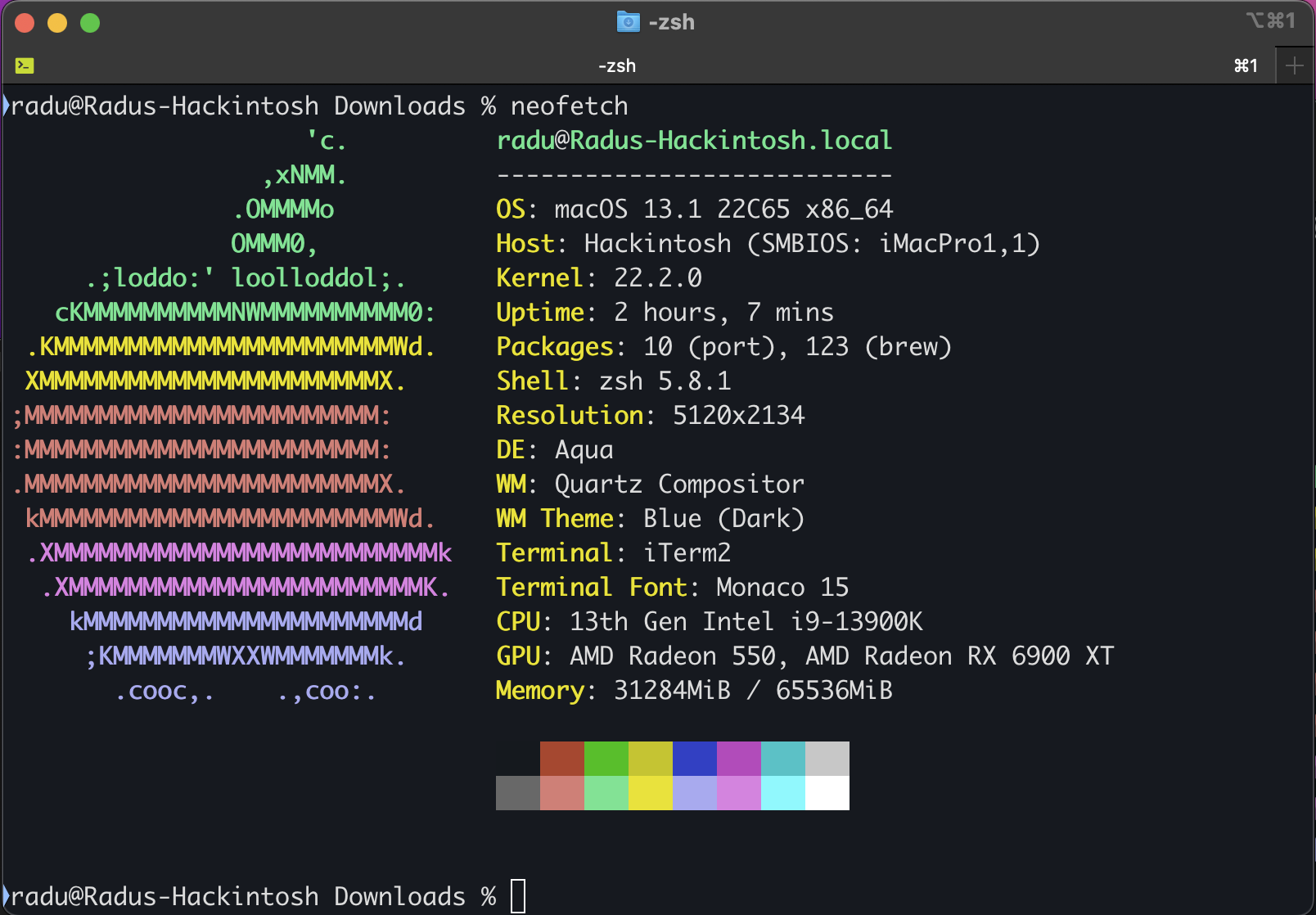Click the olive yellow color block
Screen dimensions: 1316x915
(651, 759)
